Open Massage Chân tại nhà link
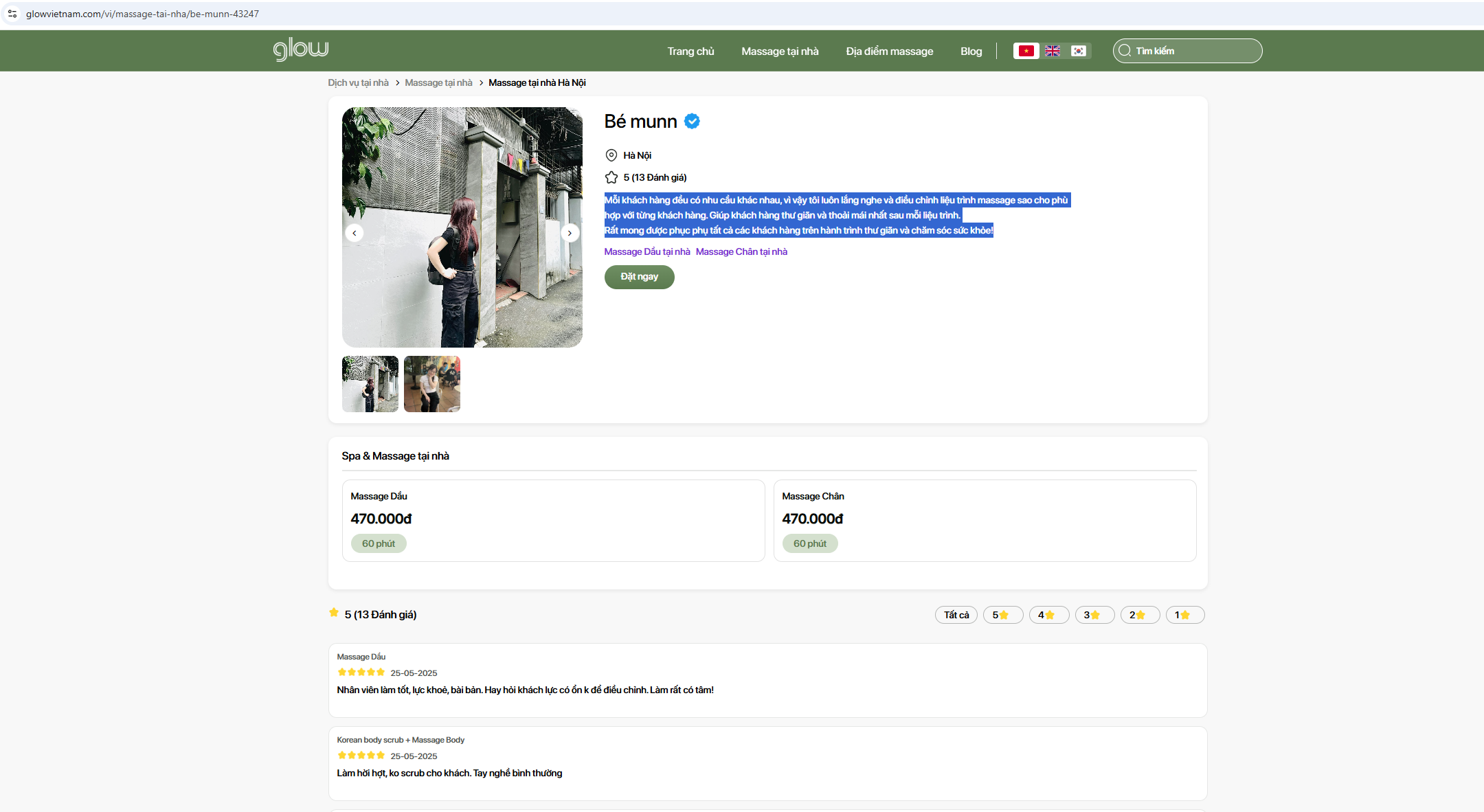This screenshot has height=812, width=1484. pos(741,252)
